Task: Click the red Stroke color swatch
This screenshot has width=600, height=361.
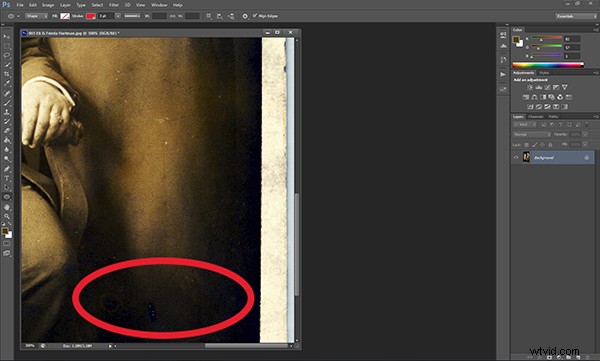Action: click(90, 16)
